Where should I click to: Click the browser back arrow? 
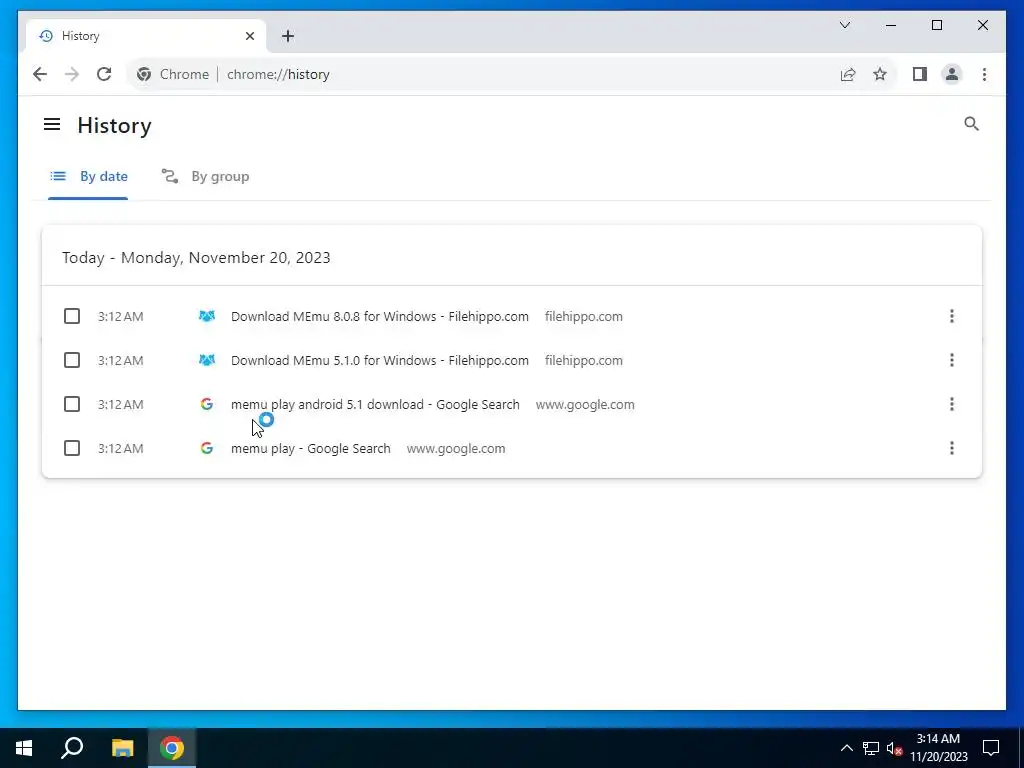[40, 74]
